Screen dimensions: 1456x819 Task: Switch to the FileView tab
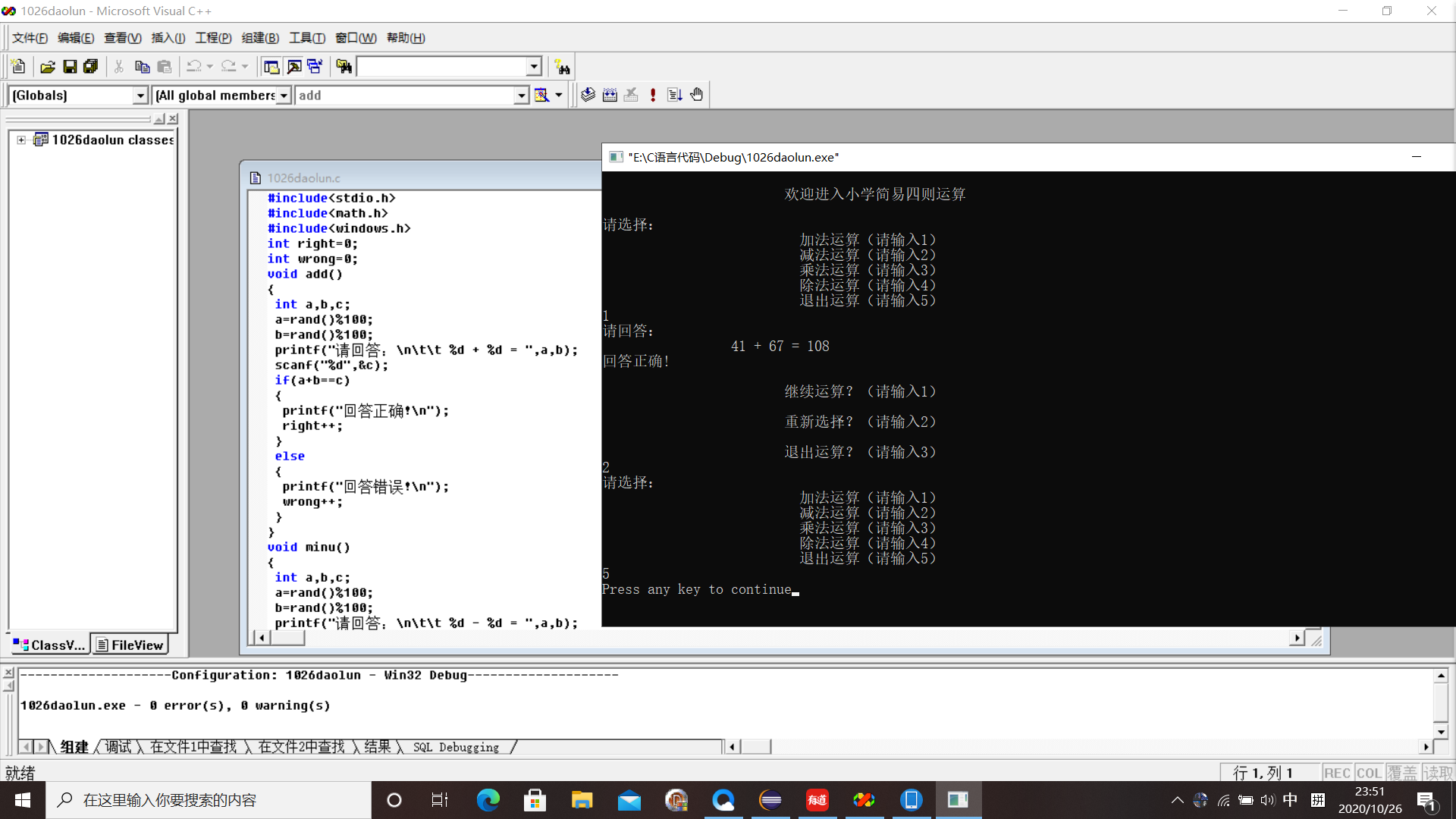click(x=130, y=645)
